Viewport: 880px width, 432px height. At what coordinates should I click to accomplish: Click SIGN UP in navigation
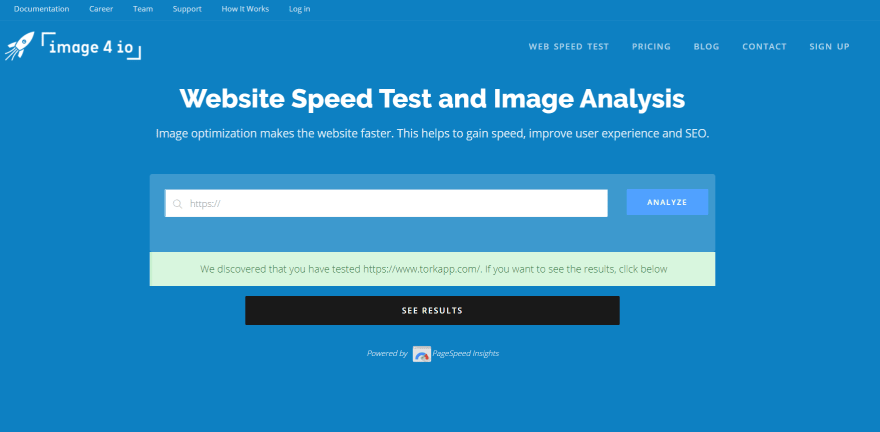tap(829, 47)
